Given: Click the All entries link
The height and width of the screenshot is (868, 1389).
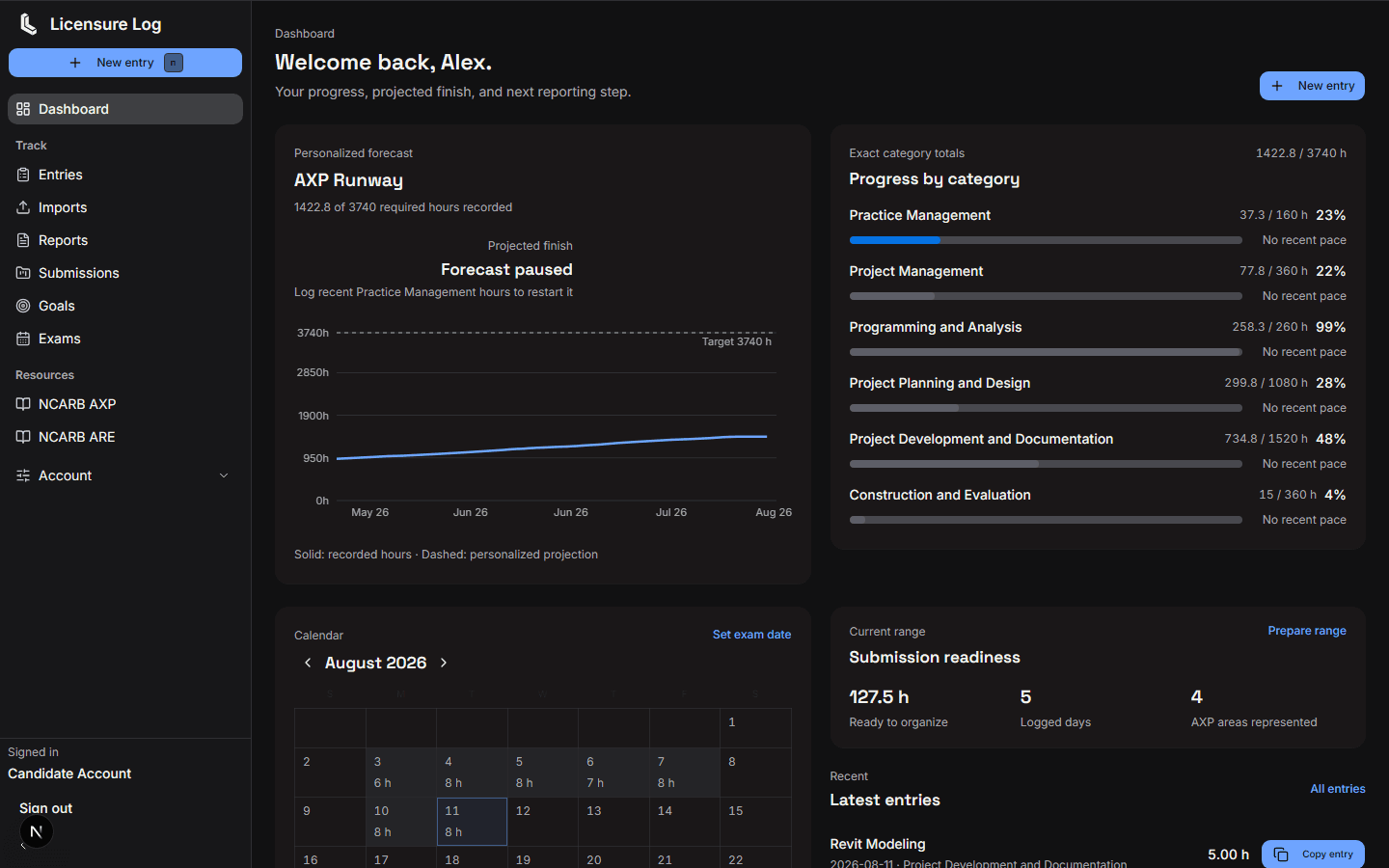Looking at the screenshot, I should 1338,789.
